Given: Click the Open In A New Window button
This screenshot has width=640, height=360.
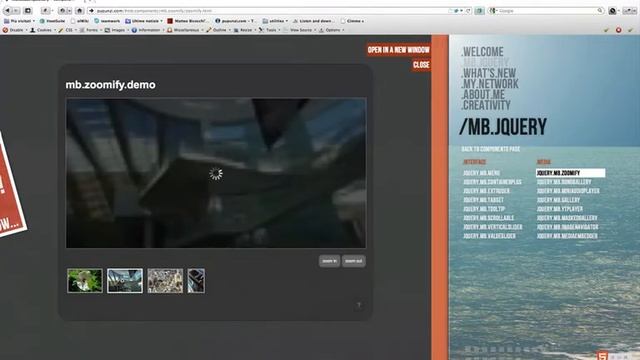Looking at the screenshot, I should tap(398, 50).
